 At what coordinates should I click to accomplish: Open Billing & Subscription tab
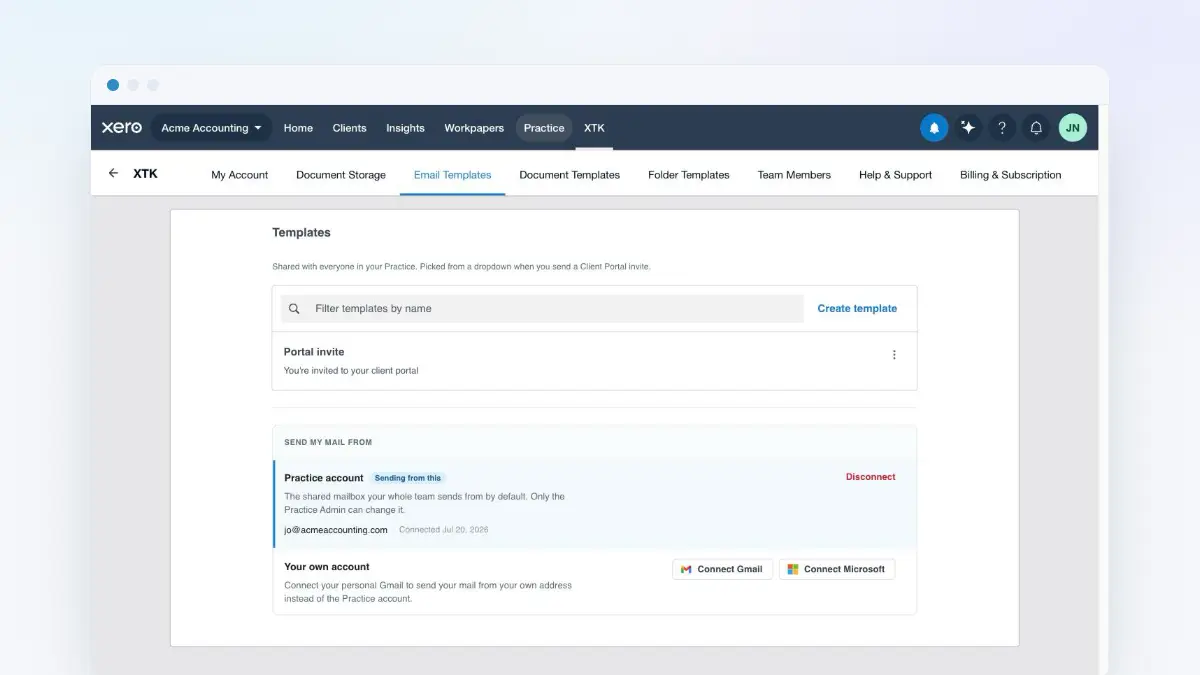coord(1011,175)
